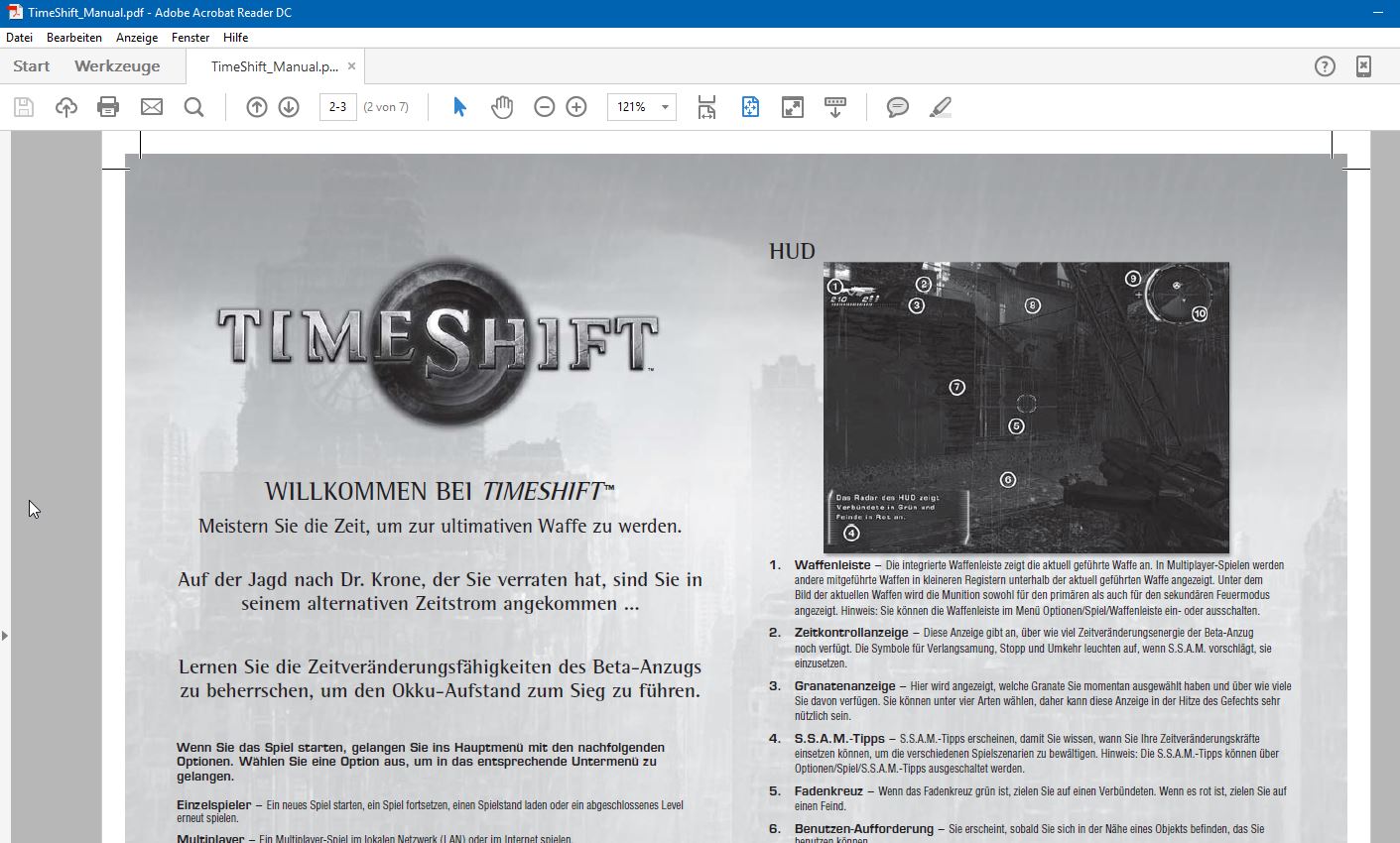
Task: Zoom out with minus button
Action: (x=545, y=107)
